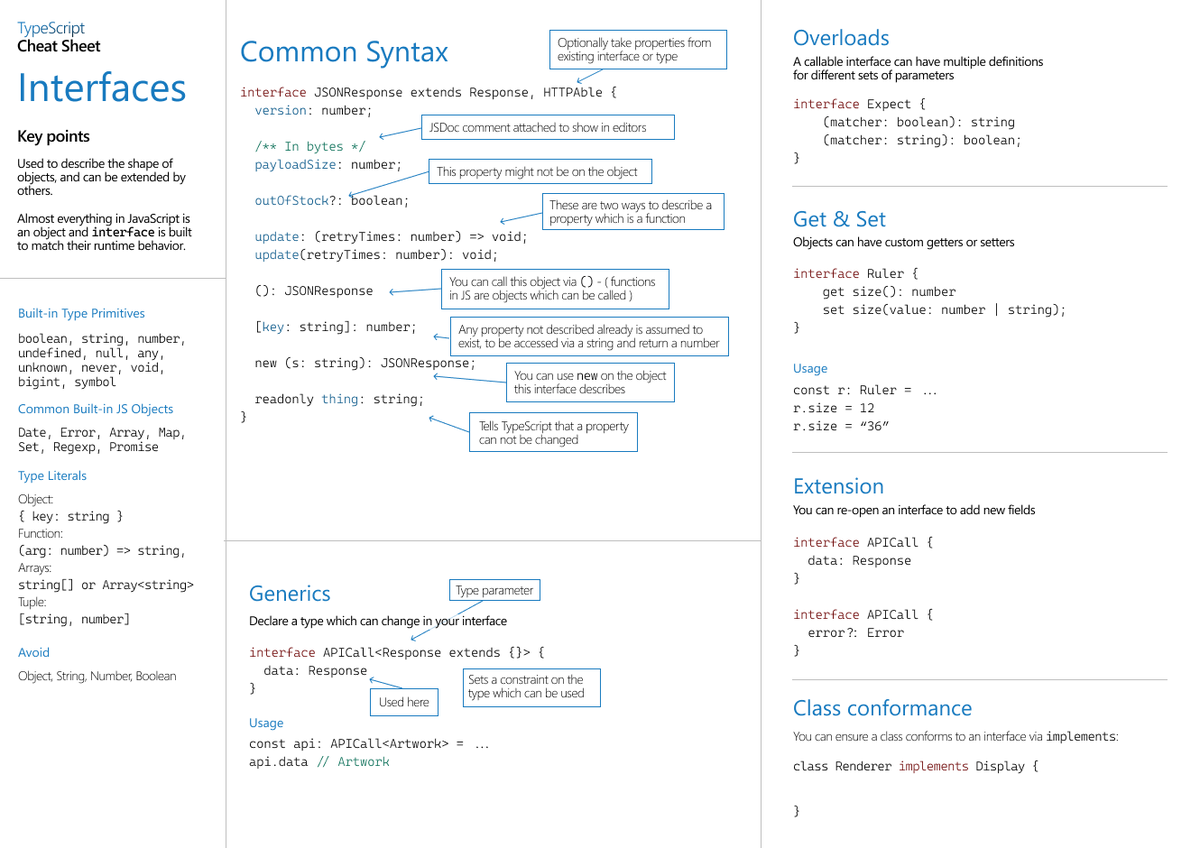Click the 'version: number;' code line
This screenshot has width=1200, height=848.
pos(313,111)
